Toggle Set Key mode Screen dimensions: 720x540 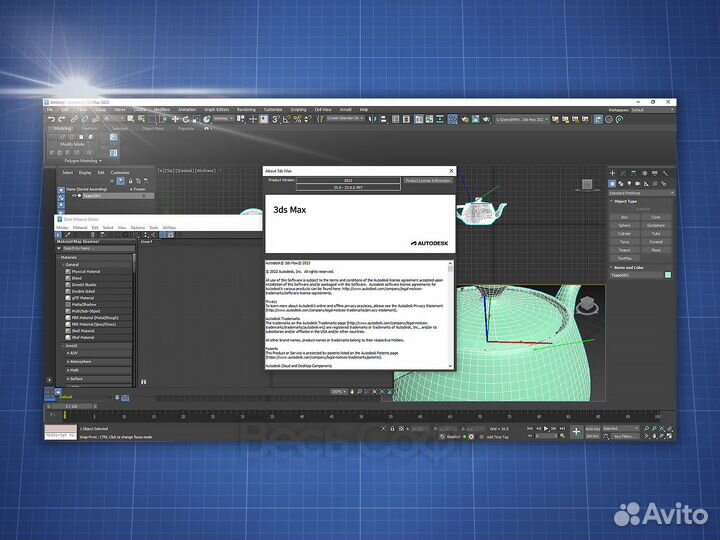coord(592,436)
